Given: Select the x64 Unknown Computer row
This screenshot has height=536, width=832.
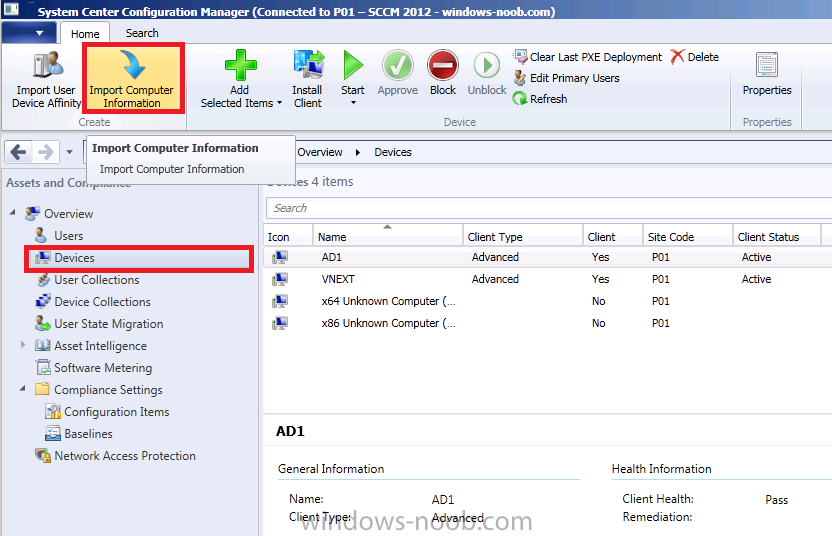Looking at the screenshot, I should point(548,301).
